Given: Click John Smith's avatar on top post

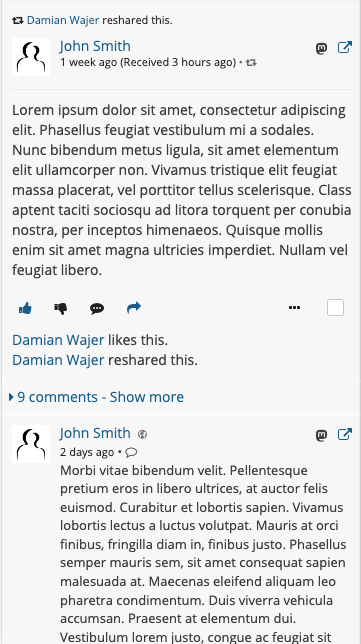Looking at the screenshot, I should pyautogui.click(x=31, y=57).
